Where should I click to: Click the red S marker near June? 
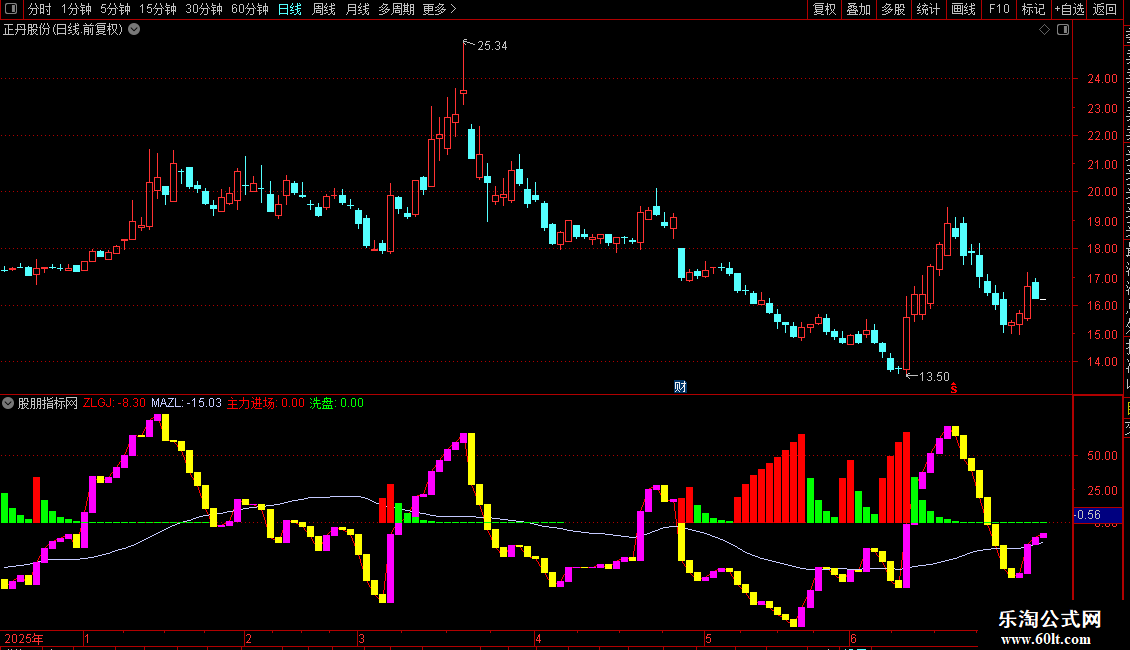[953, 388]
